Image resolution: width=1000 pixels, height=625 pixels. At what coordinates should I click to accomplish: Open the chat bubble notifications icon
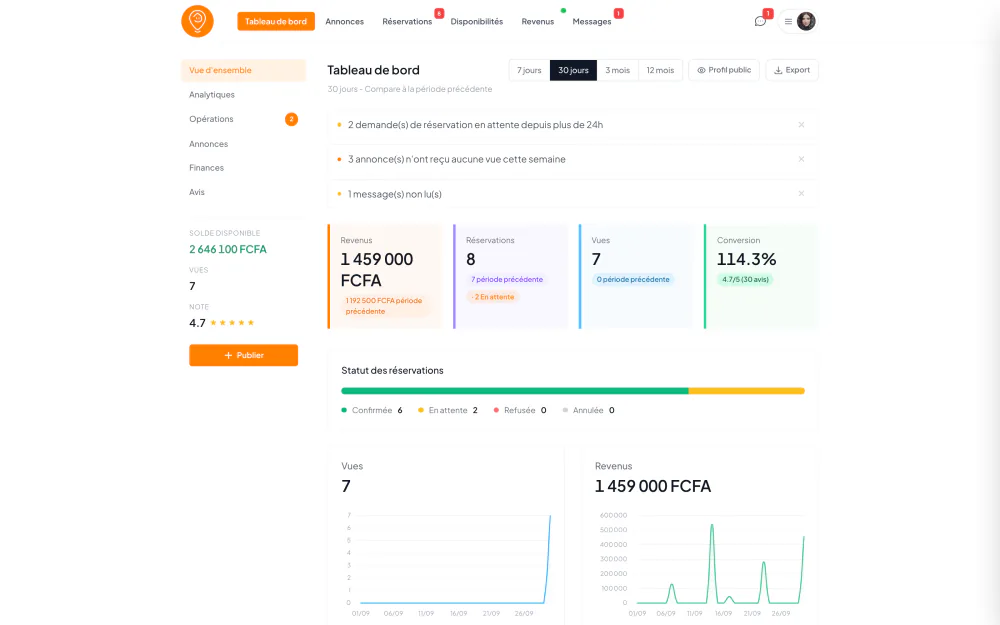(x=760, y=22)
